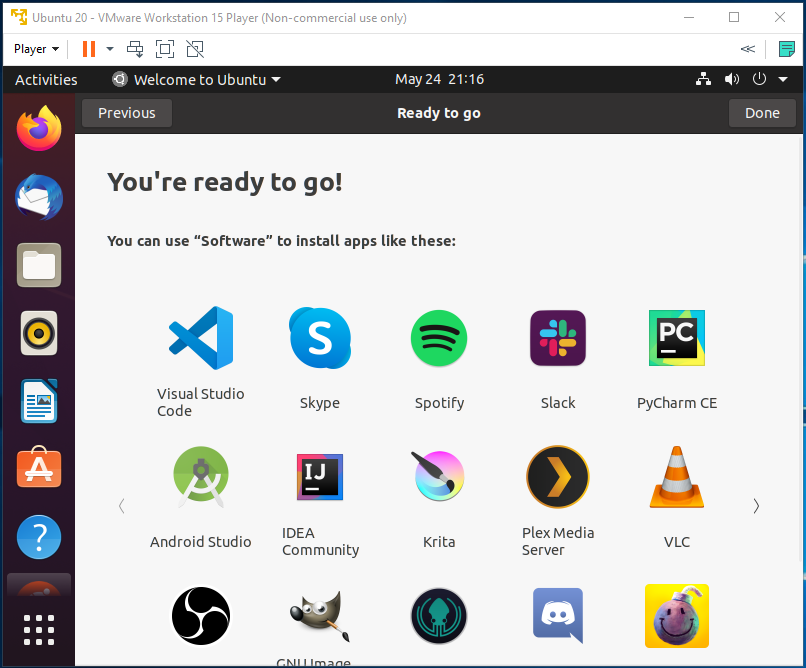The height and width of the screenshot is (668, 806).
Task: Open the Files manager from the dock
Action: [x=39, y=265]
